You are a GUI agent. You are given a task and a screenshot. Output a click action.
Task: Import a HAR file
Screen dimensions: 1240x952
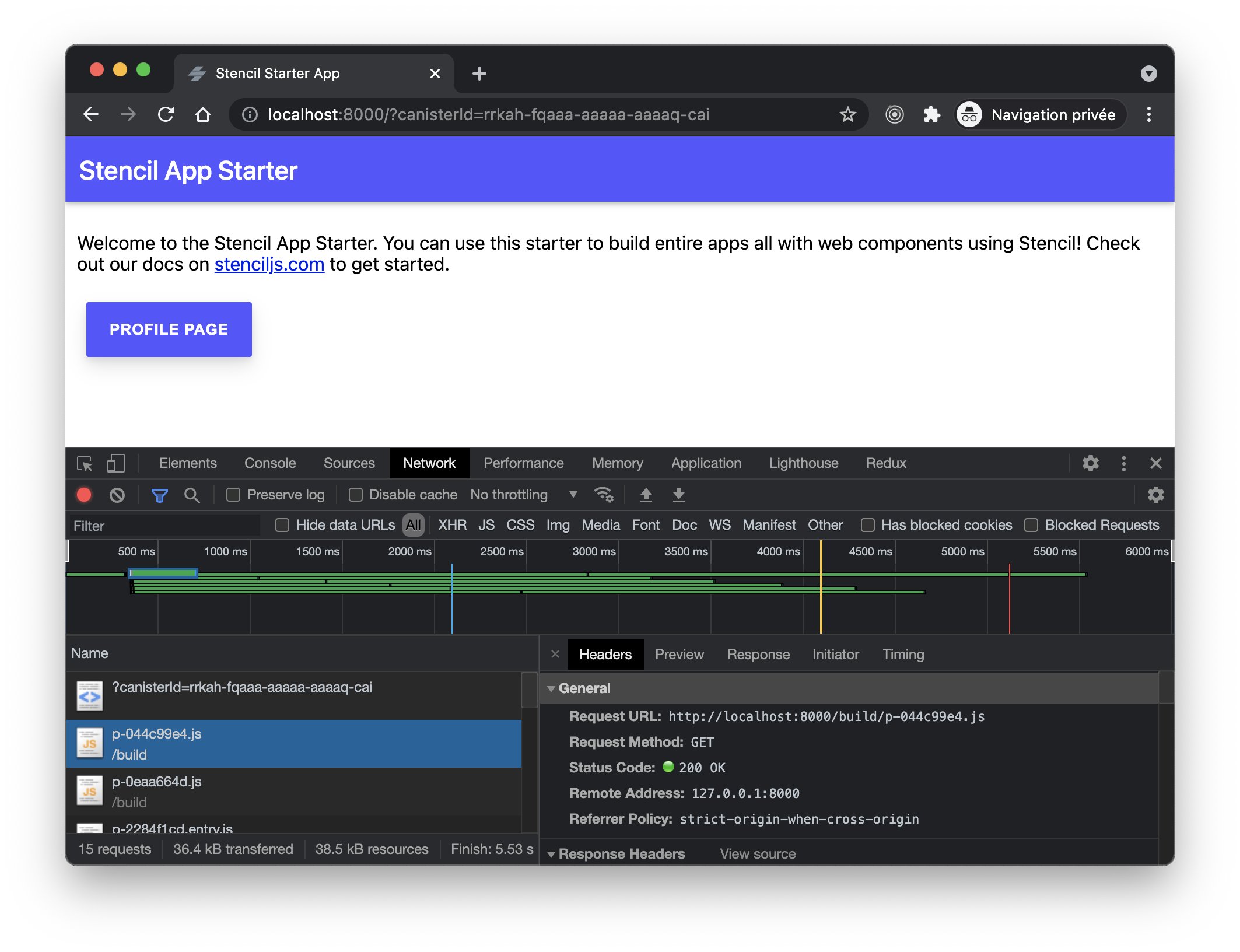tap(646, 495)
